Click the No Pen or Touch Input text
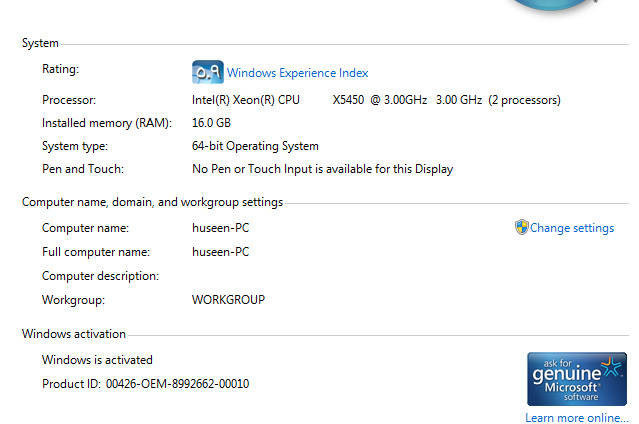Screen dimensions: 639x424 [322, 169]
